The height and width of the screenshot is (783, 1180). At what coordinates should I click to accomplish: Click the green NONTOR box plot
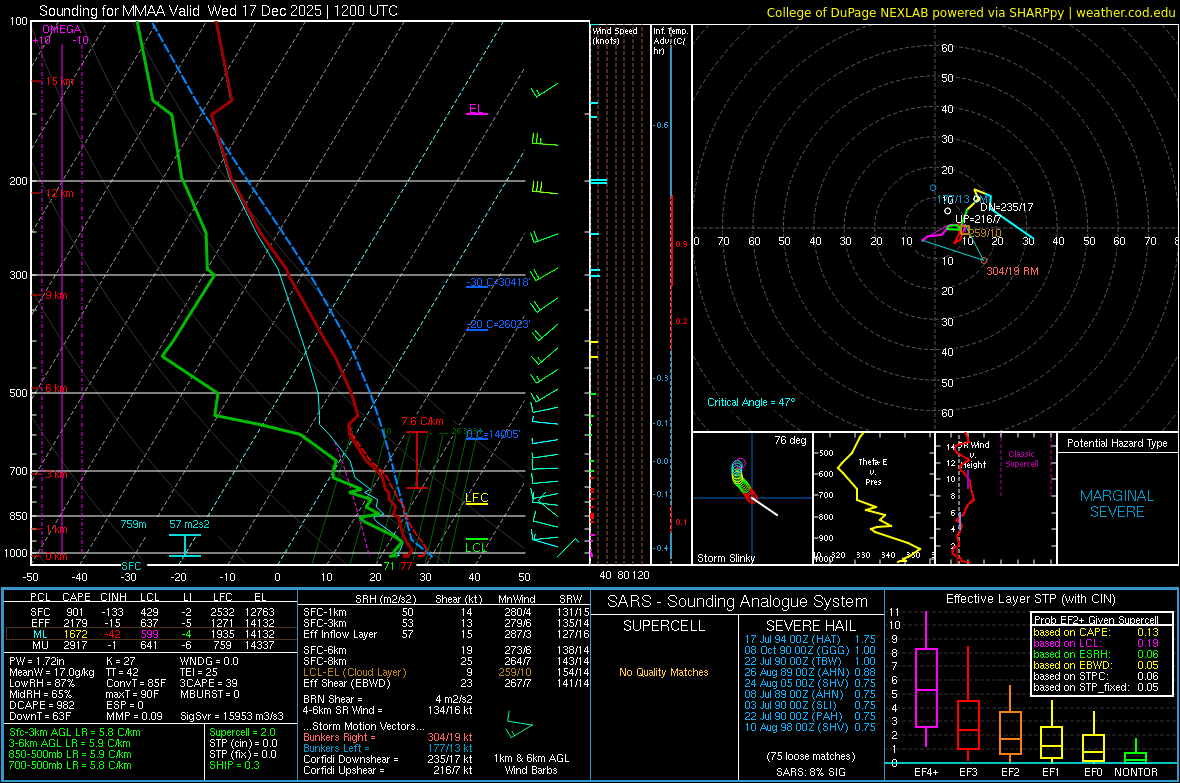(x=1135, y=752)
